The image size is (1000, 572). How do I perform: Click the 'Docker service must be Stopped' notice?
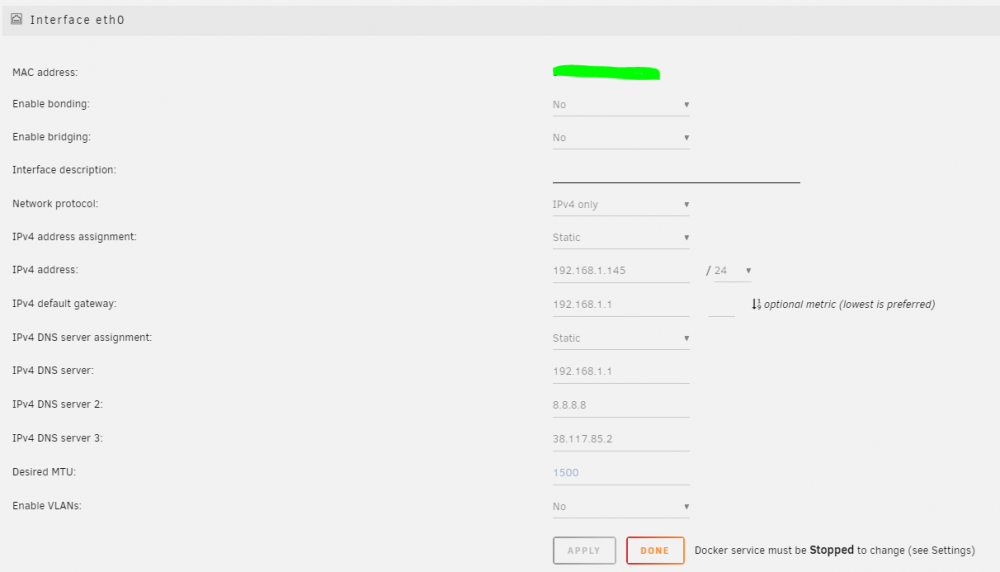pyautogui.click(x=835, y=550)
